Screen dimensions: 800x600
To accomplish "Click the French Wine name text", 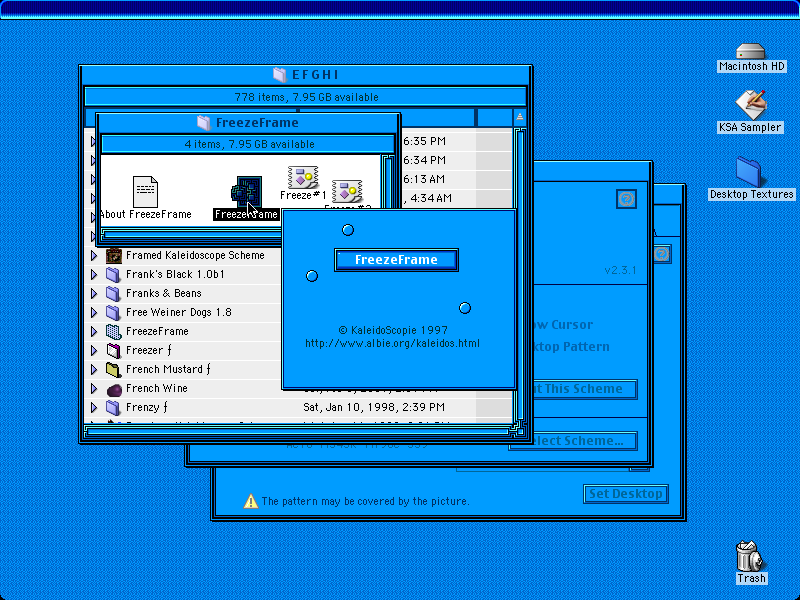I will point(157,388).
